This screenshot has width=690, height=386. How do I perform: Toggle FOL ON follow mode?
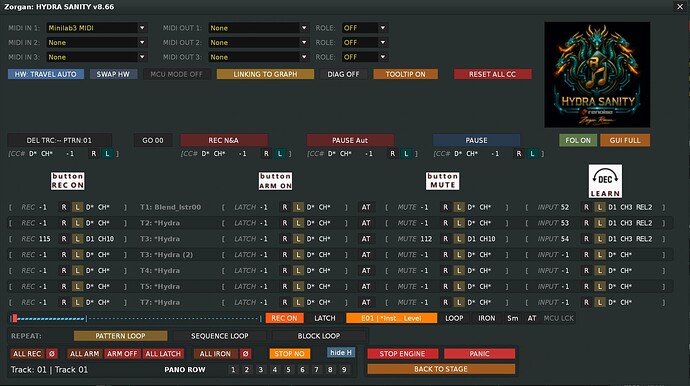pos(578,140)
